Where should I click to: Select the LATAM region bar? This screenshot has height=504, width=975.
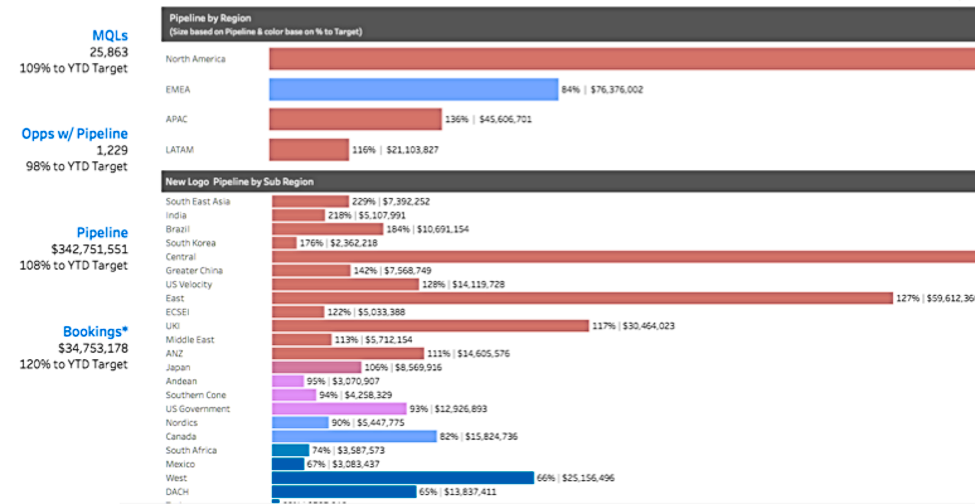[309, 150]
